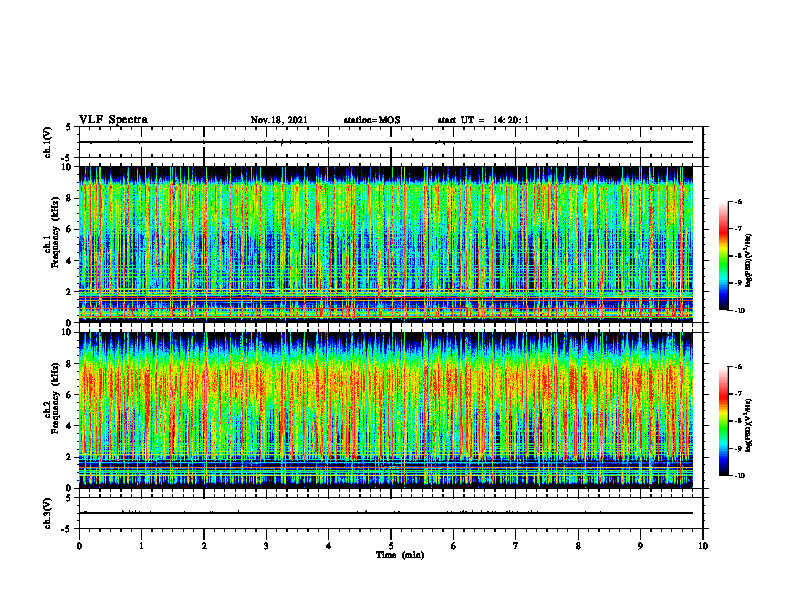Click the ch.1 spectrogram color bar
Viewport: 792px width, 612px height.
pos(723,256)
